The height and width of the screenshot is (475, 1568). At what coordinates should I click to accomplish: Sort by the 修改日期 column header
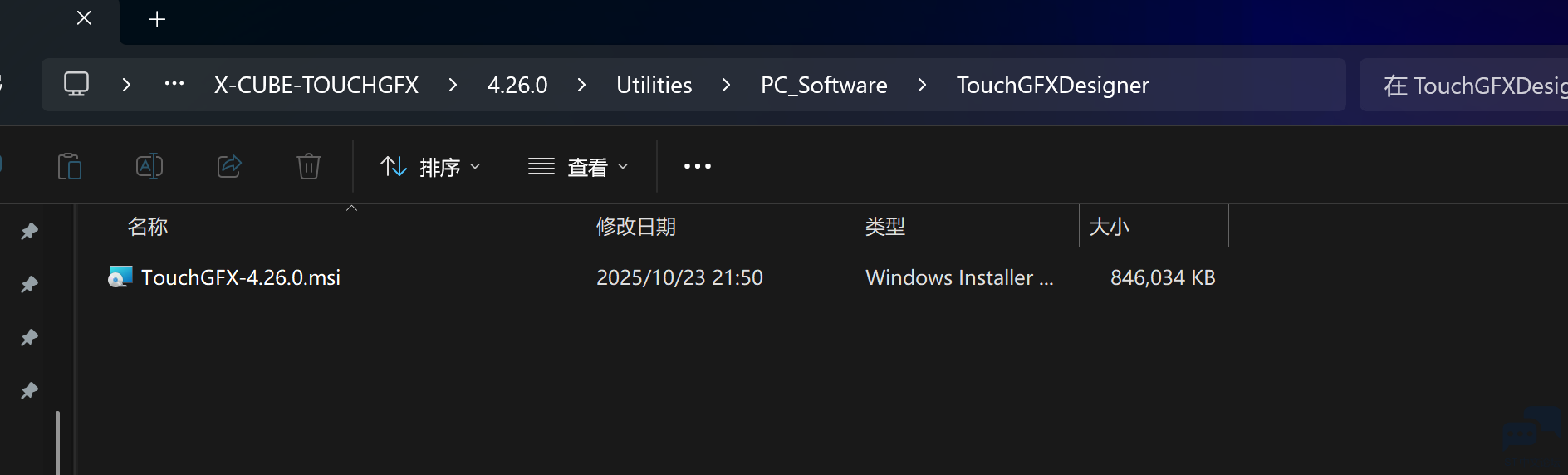[x=636, y=226]
